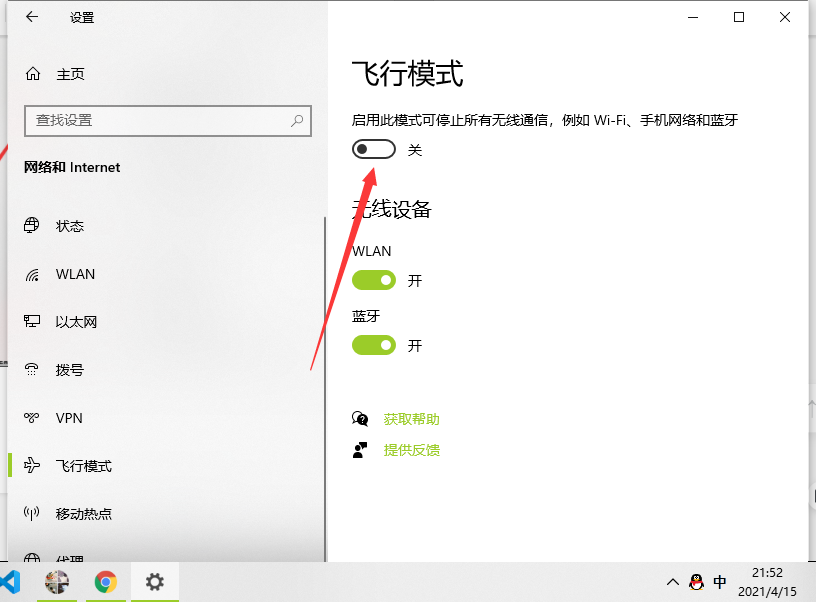Click the 提供反馈 feedback link
Image resolution: width=816 pixels, height=602 pixels.
click(411, 450)
